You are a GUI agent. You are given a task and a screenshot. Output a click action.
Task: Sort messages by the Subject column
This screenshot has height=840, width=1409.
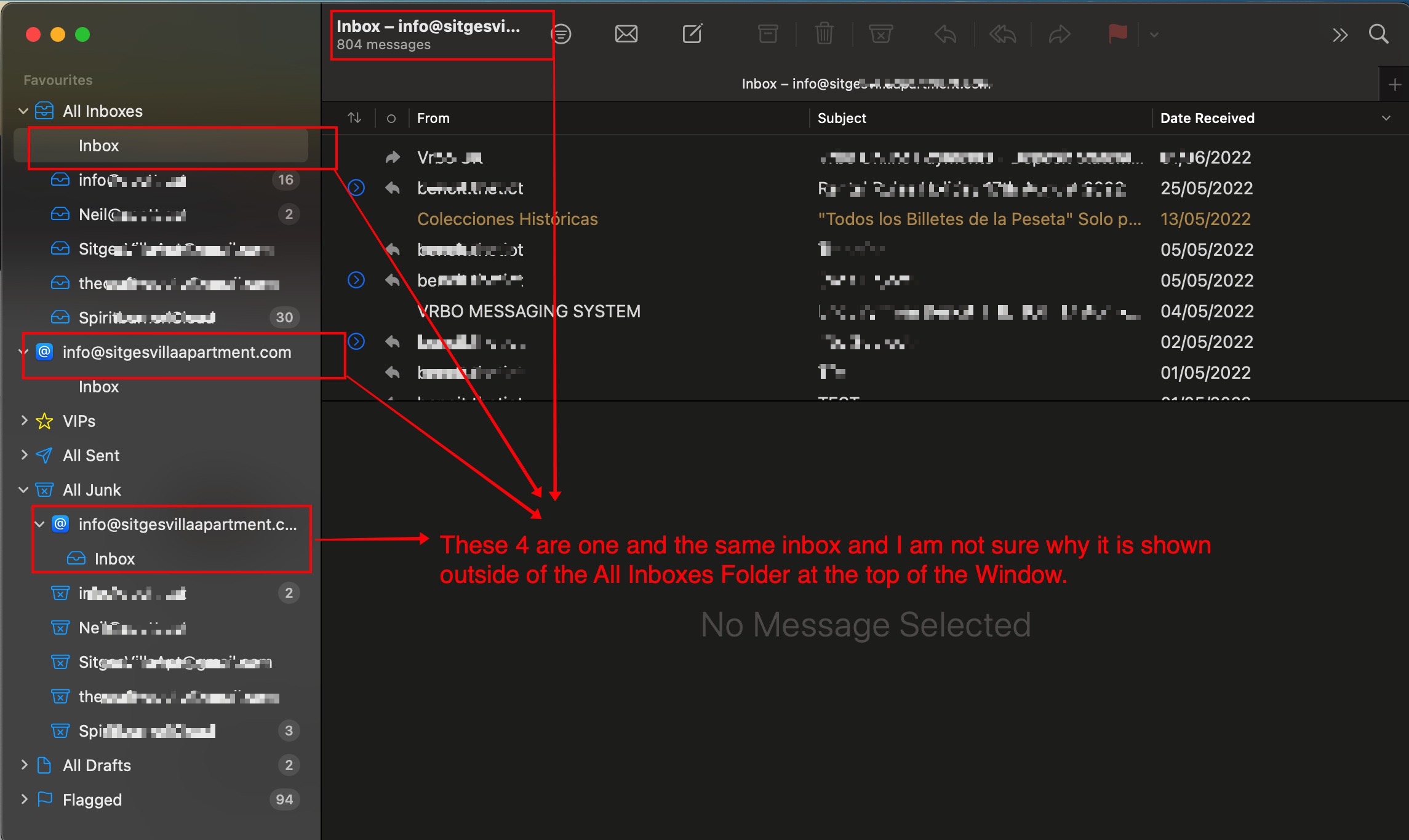[841, 117]
